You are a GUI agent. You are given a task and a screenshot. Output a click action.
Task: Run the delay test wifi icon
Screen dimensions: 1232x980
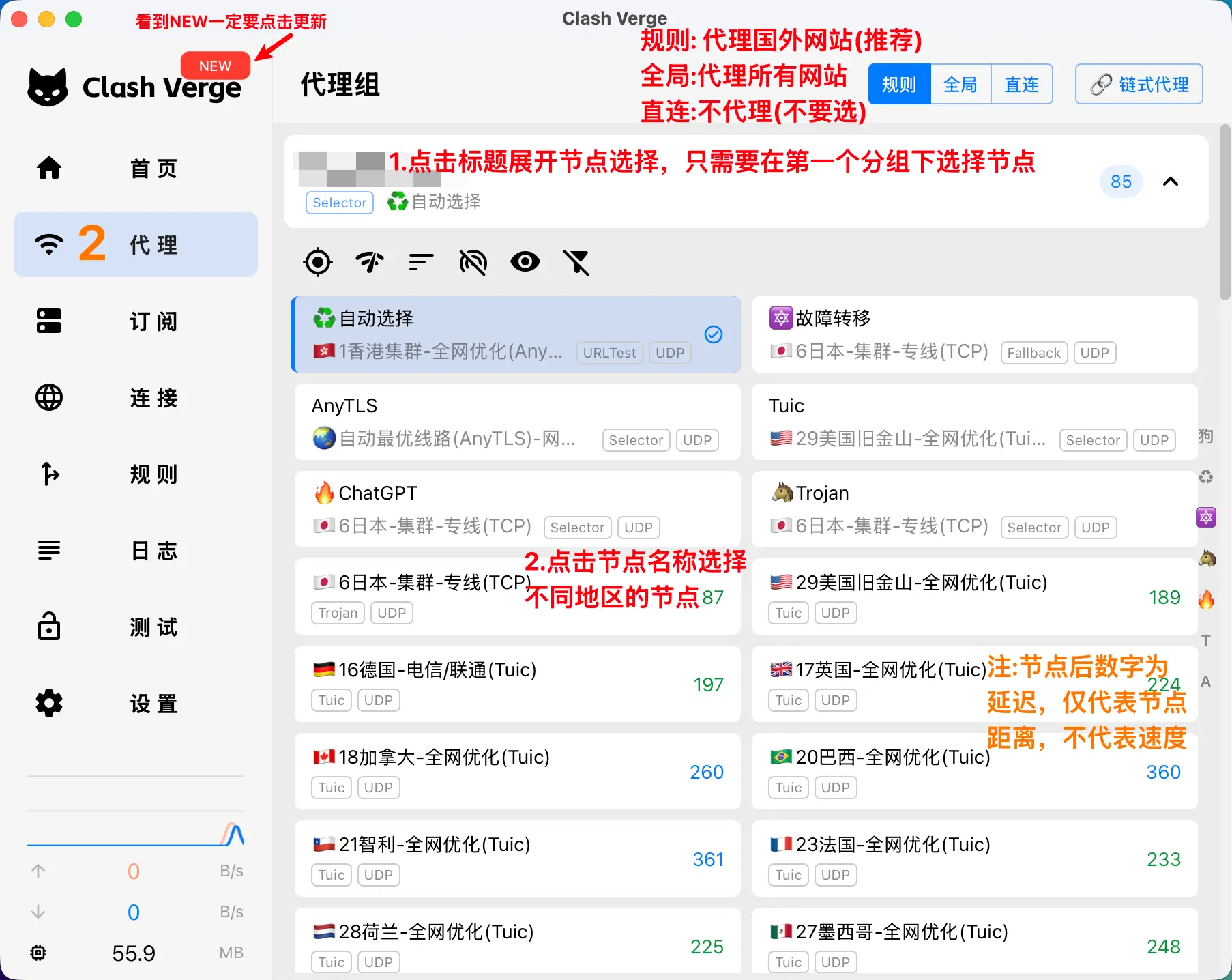[370, 262]
